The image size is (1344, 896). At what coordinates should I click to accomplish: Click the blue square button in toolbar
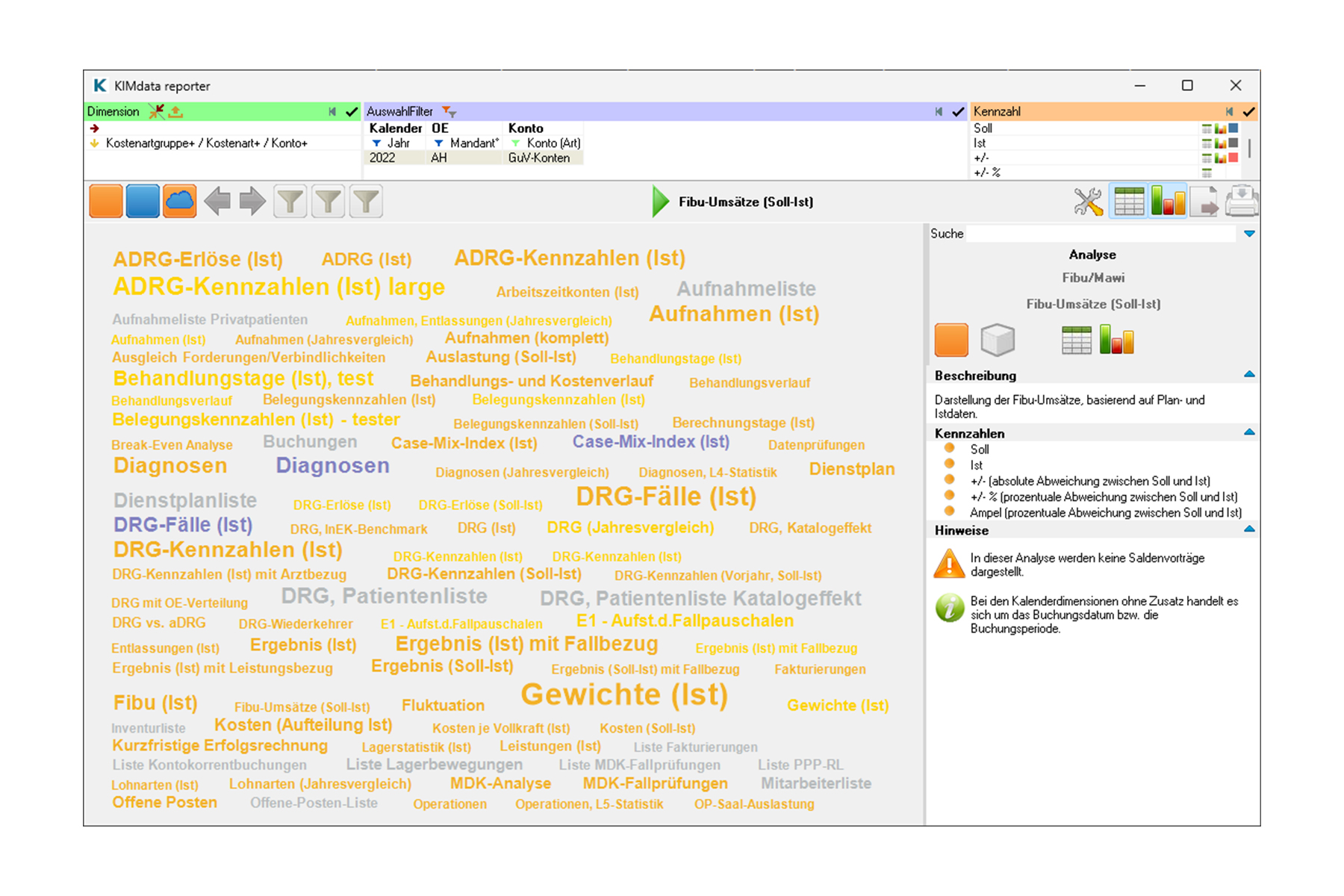(x=142, y=202)
